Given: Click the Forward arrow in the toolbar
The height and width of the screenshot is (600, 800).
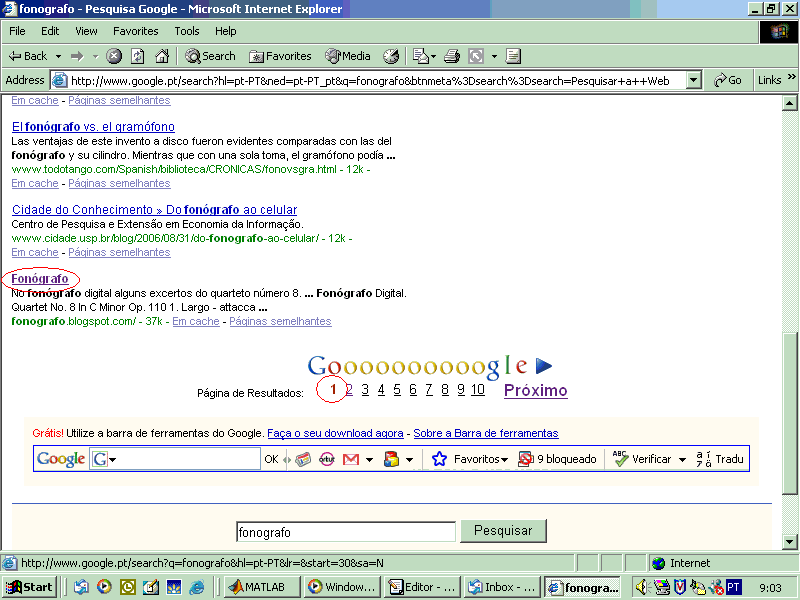Looking at the screenshot, I should (x=77, y=56).
